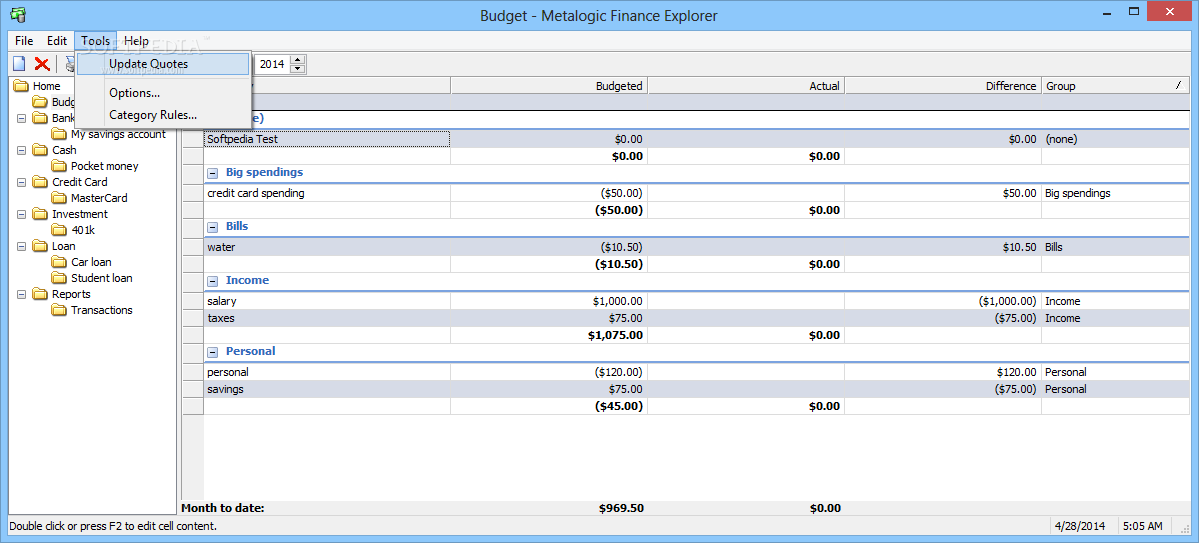Open the Student loan tree item
The height and width of the screenshot is (543, 1199).
click(102, 278)
